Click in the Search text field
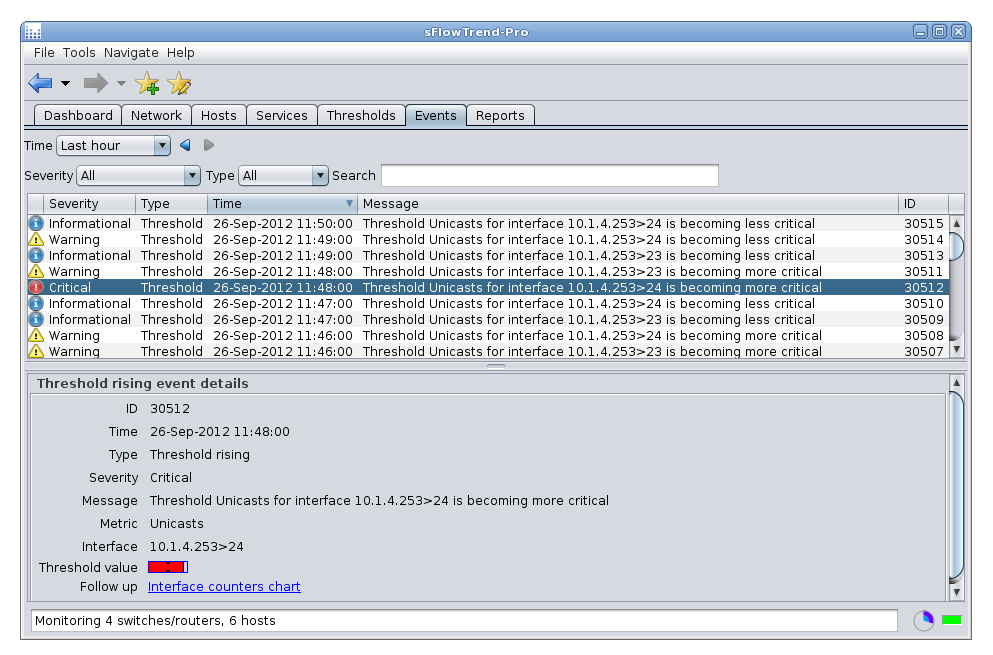Image resolution: width=993 pixels, height=655 pixels. pyautogui.click(x=549, y=176)
